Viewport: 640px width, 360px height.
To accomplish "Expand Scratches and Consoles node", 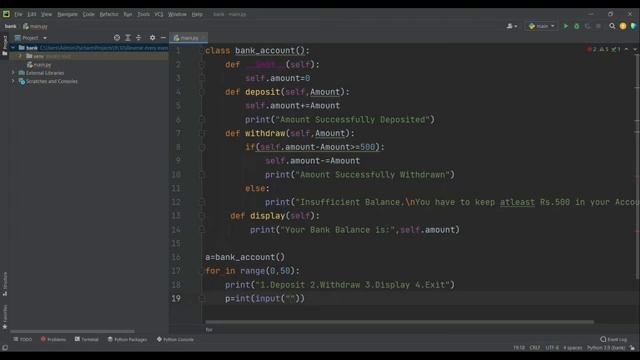I will (13, 81).
